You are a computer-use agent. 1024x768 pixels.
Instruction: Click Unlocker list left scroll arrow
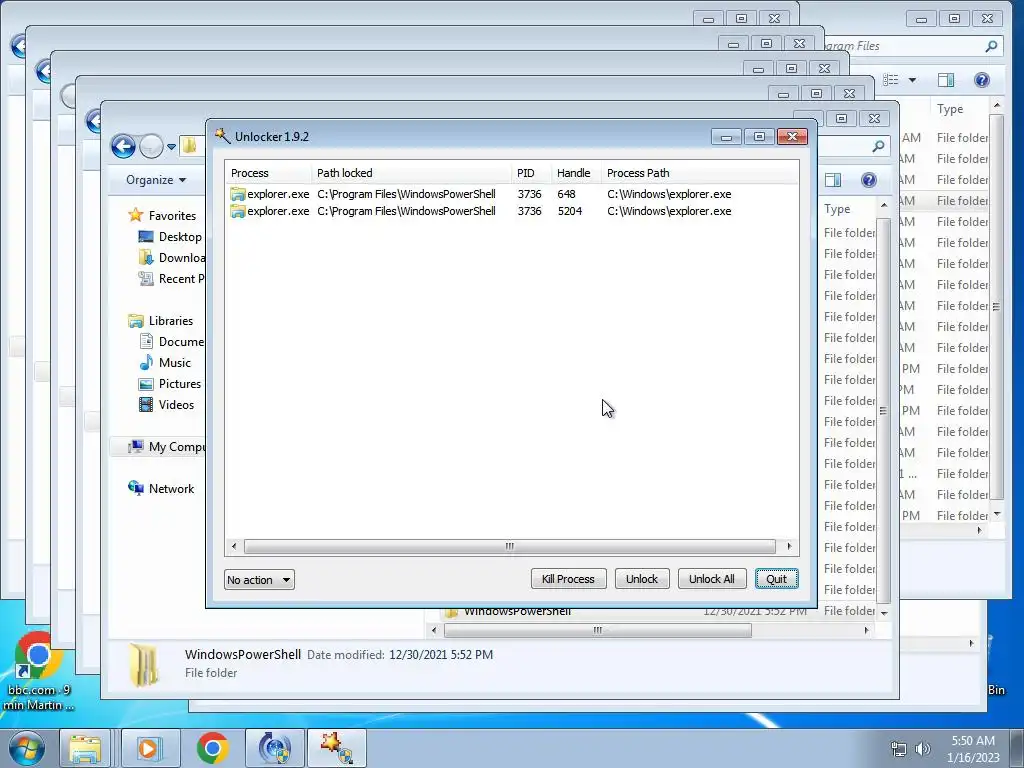pos(234,546)
